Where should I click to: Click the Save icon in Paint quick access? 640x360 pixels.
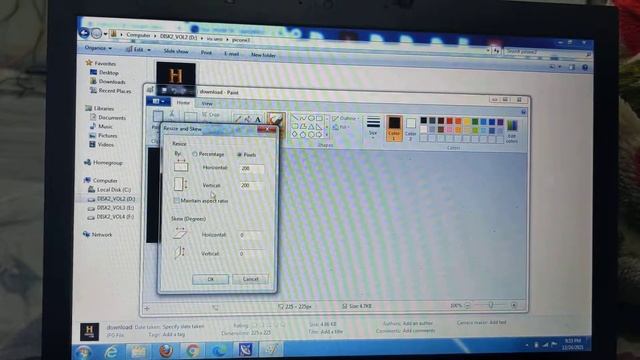point(164,90)
